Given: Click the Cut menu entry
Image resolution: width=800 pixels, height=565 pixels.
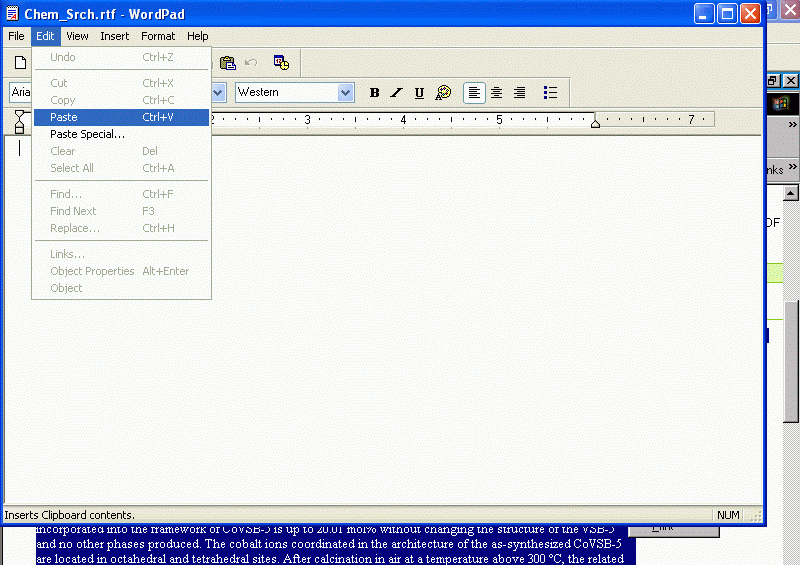Looking at the screenshot, I should pos(121,83).
